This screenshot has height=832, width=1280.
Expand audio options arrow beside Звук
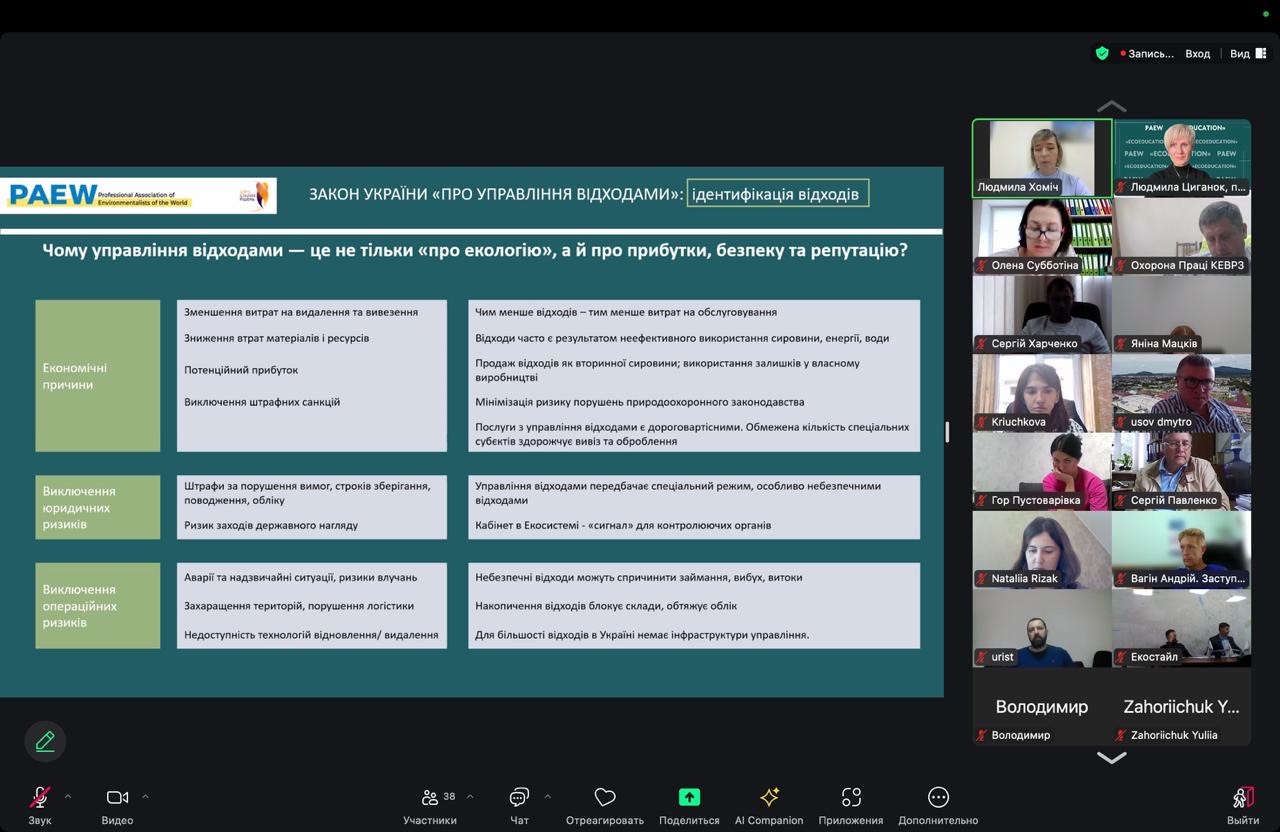(68, 797)
